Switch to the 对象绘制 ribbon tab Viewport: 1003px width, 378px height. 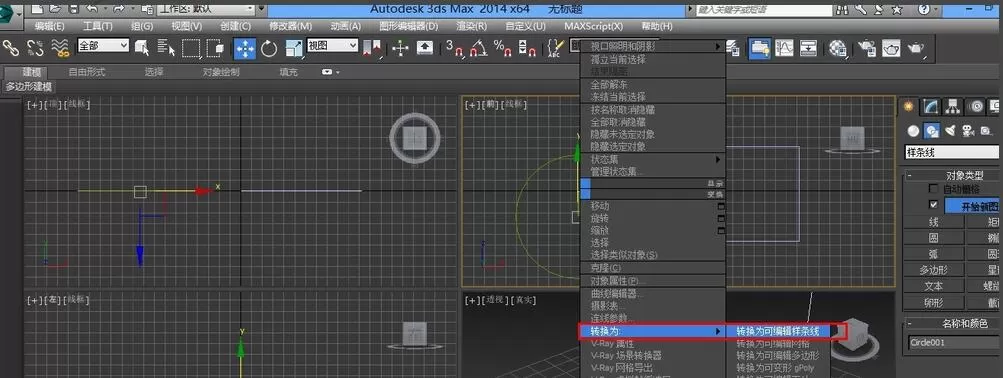(x=221, y=72)
